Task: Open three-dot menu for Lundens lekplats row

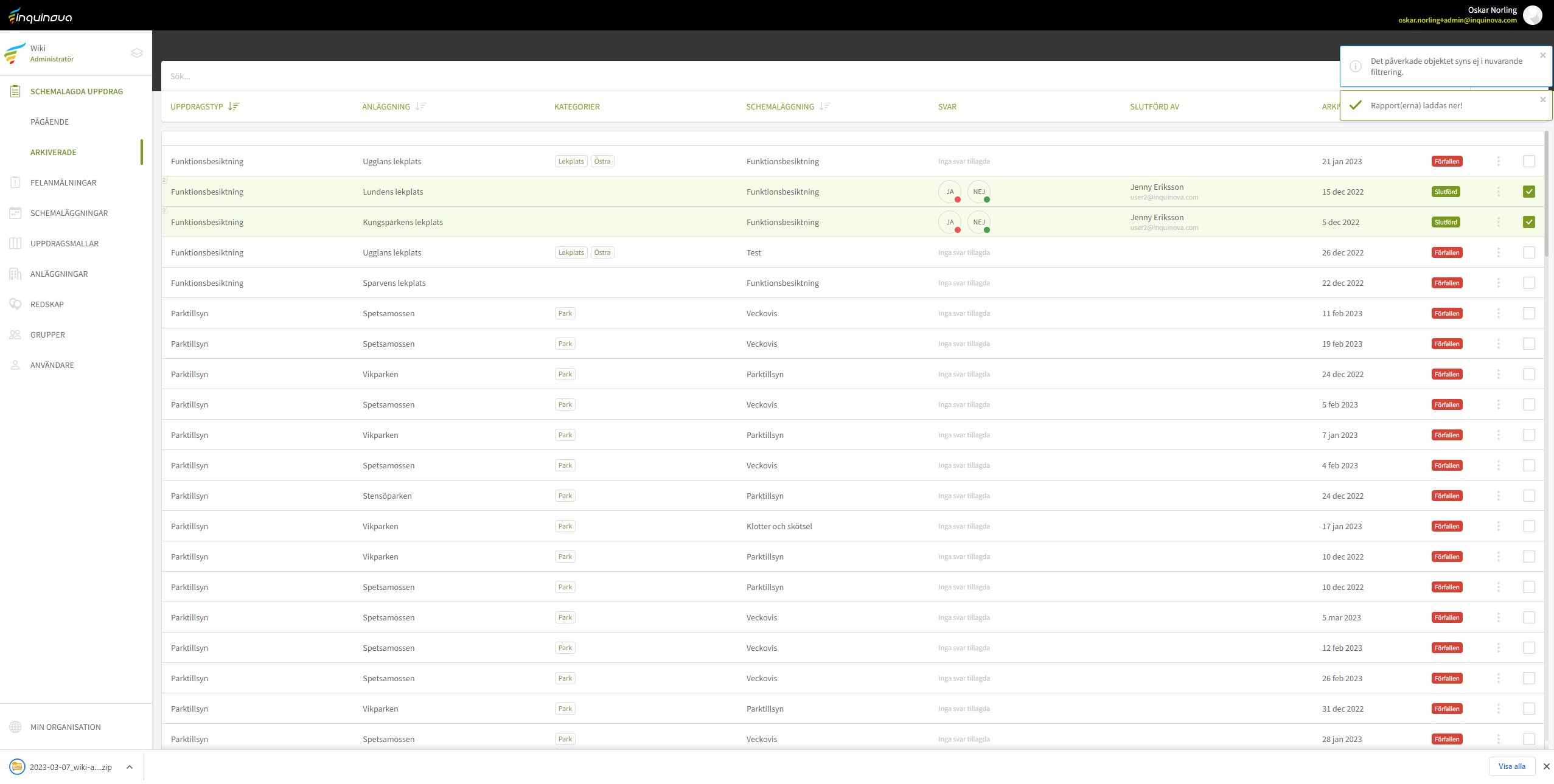Action: tap(1498, 192)
